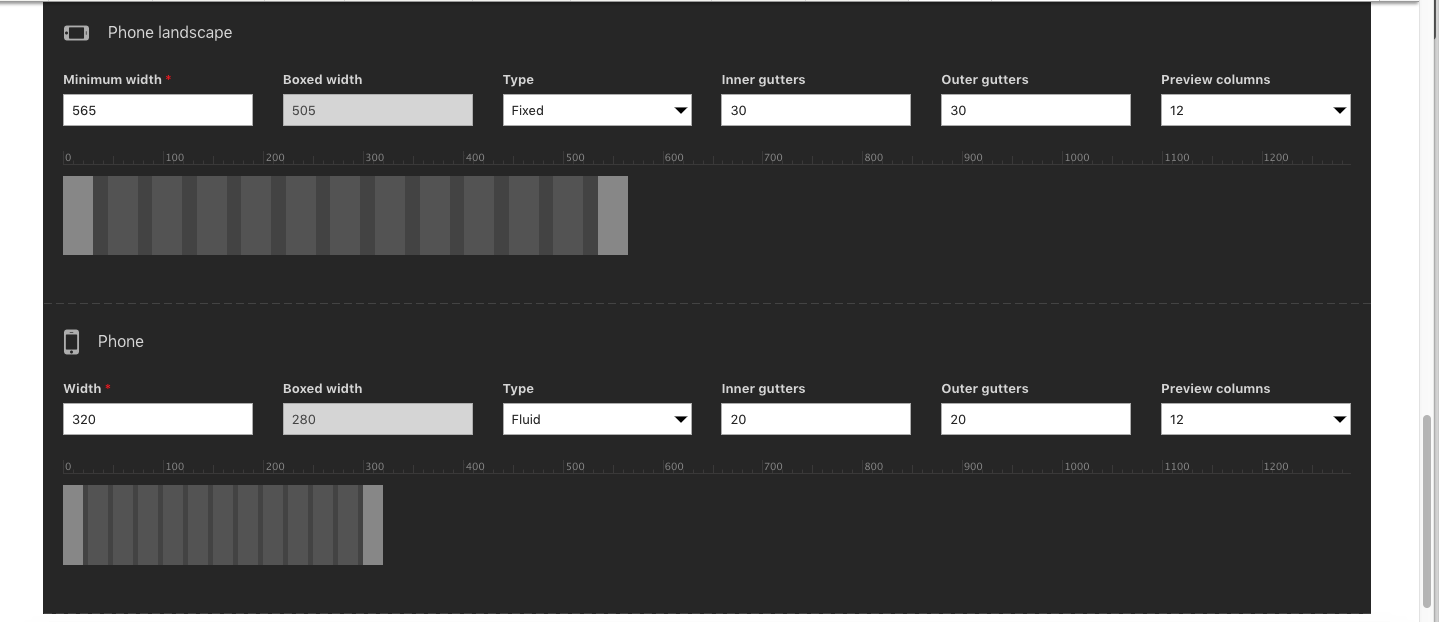Click the Phone landscape ruler at 600
Viewport: 1439px width, 622px height.
pos(665,159)
